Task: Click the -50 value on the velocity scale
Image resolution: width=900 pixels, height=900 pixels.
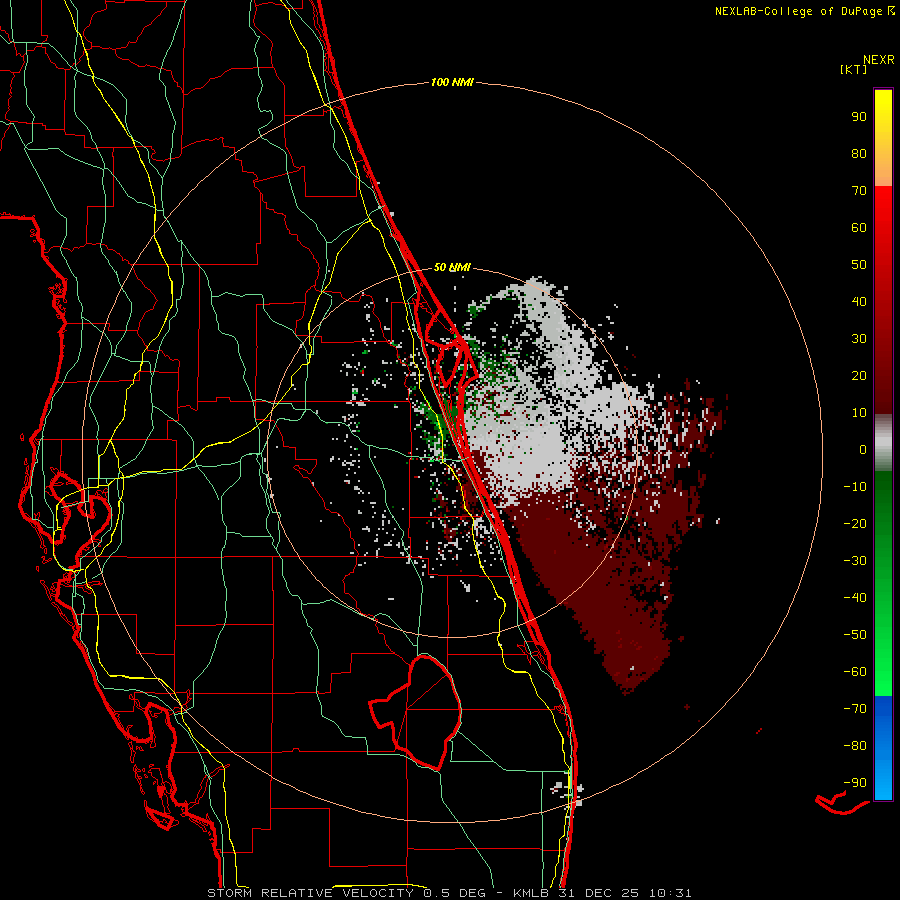Action: (x=855, y=635)
